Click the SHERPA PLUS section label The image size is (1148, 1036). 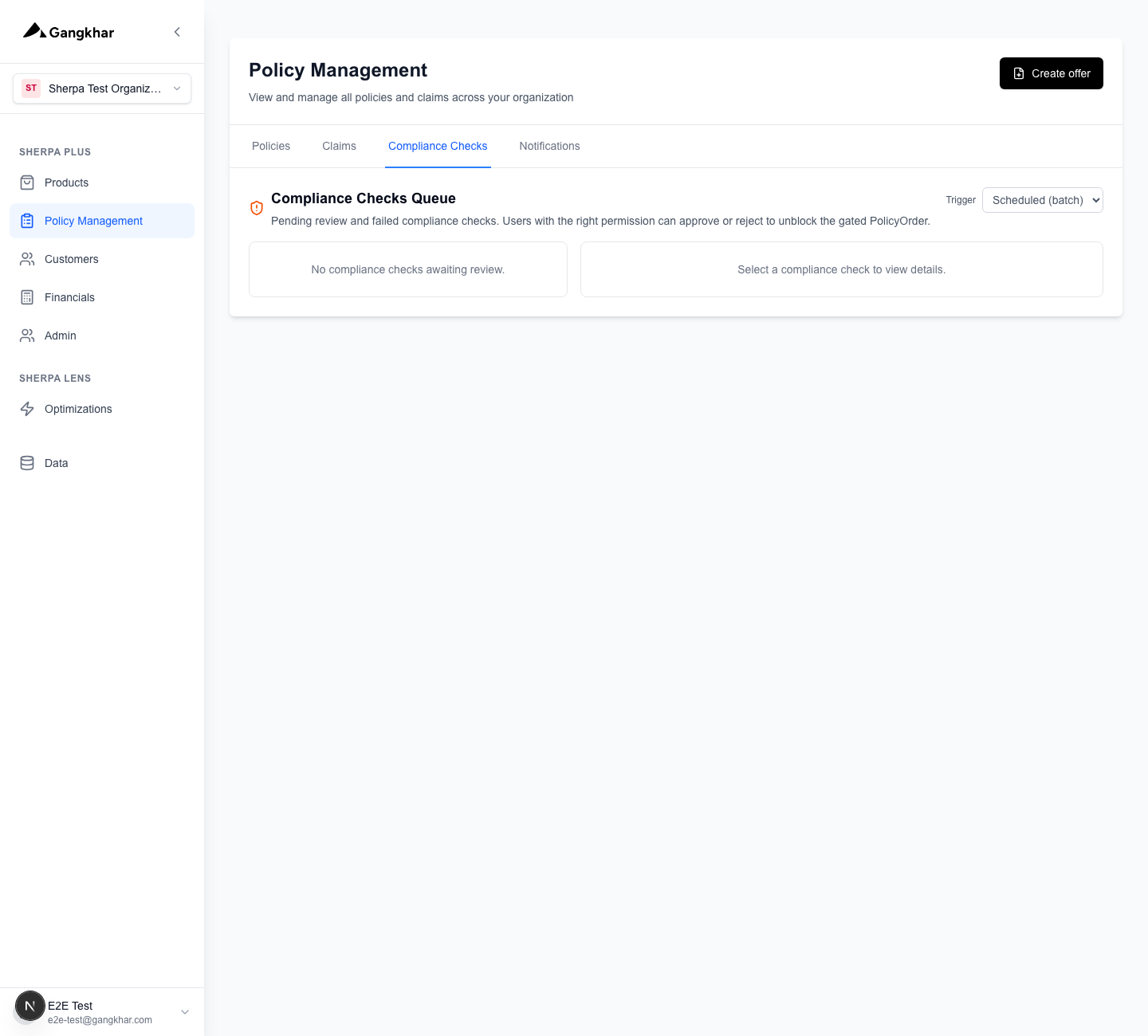tap(55, 152)
